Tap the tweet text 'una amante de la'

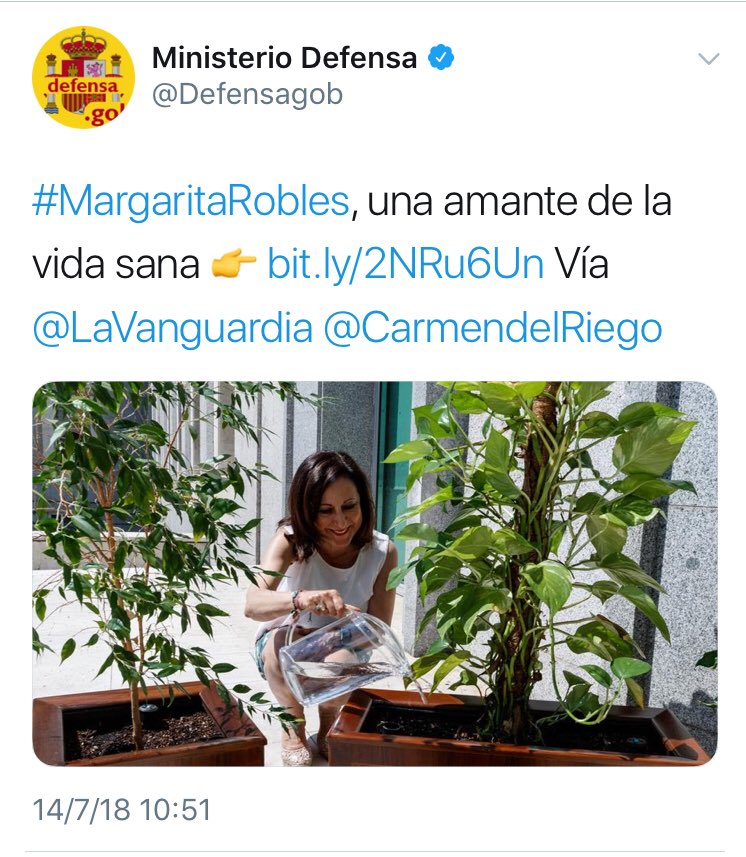click(519, 201)
